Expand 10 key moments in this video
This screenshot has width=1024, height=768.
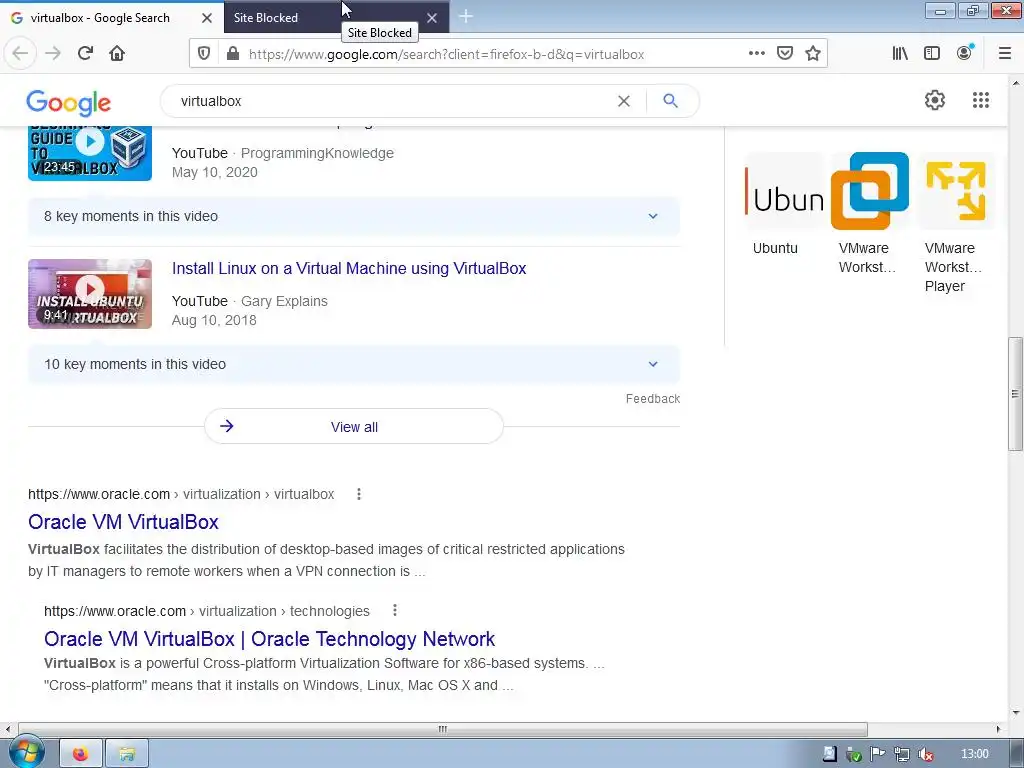[x=353, y=364]
